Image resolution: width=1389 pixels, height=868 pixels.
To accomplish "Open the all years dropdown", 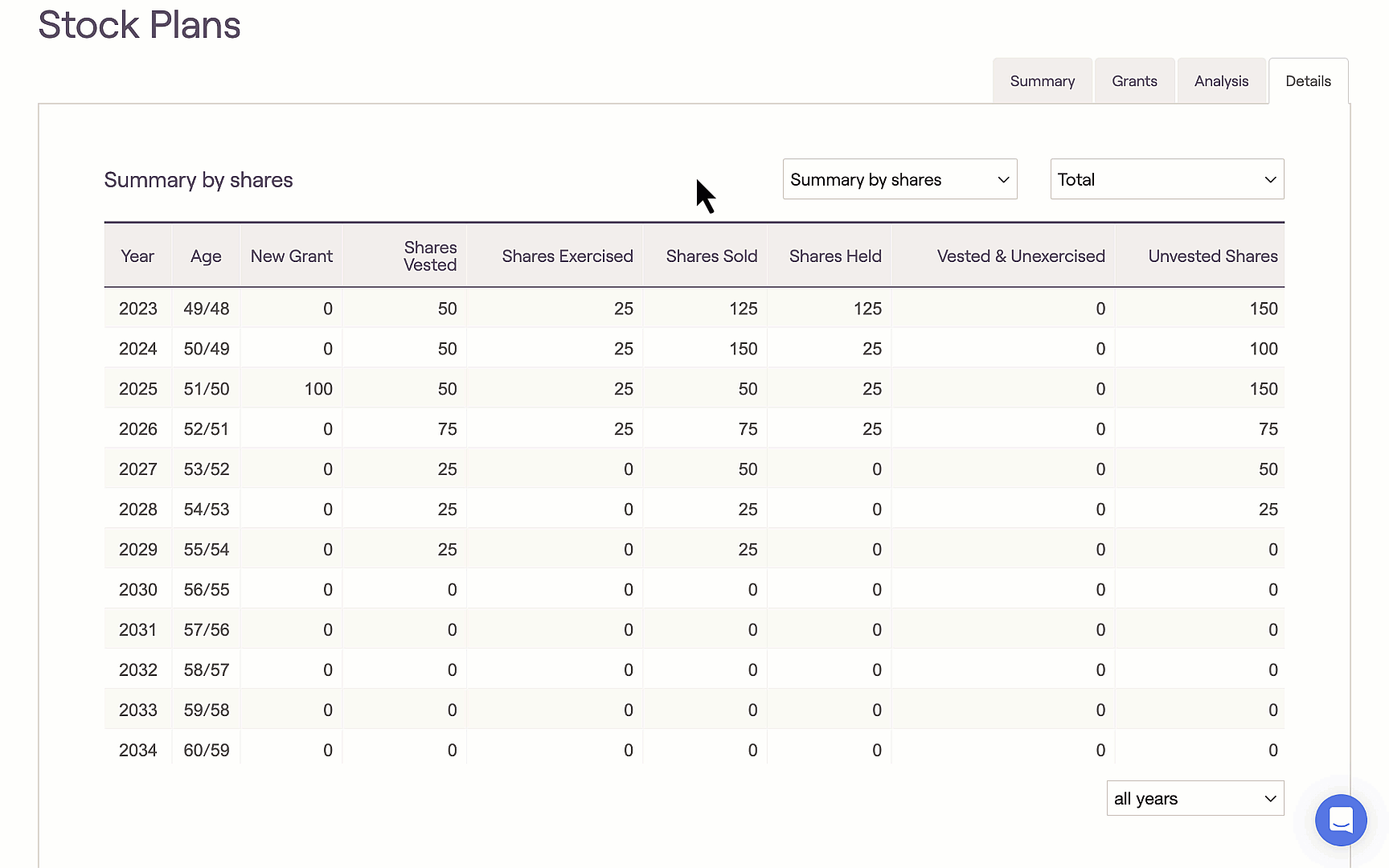I will (x=1194, y=798).
